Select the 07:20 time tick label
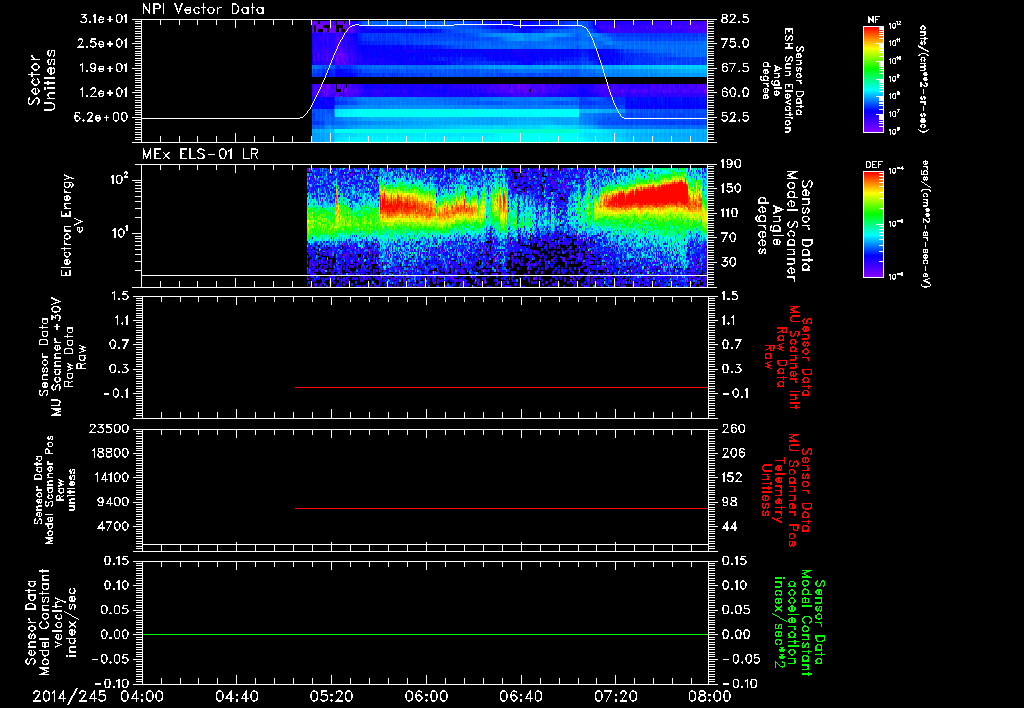The image size is (1024, 708). (615, 696)
